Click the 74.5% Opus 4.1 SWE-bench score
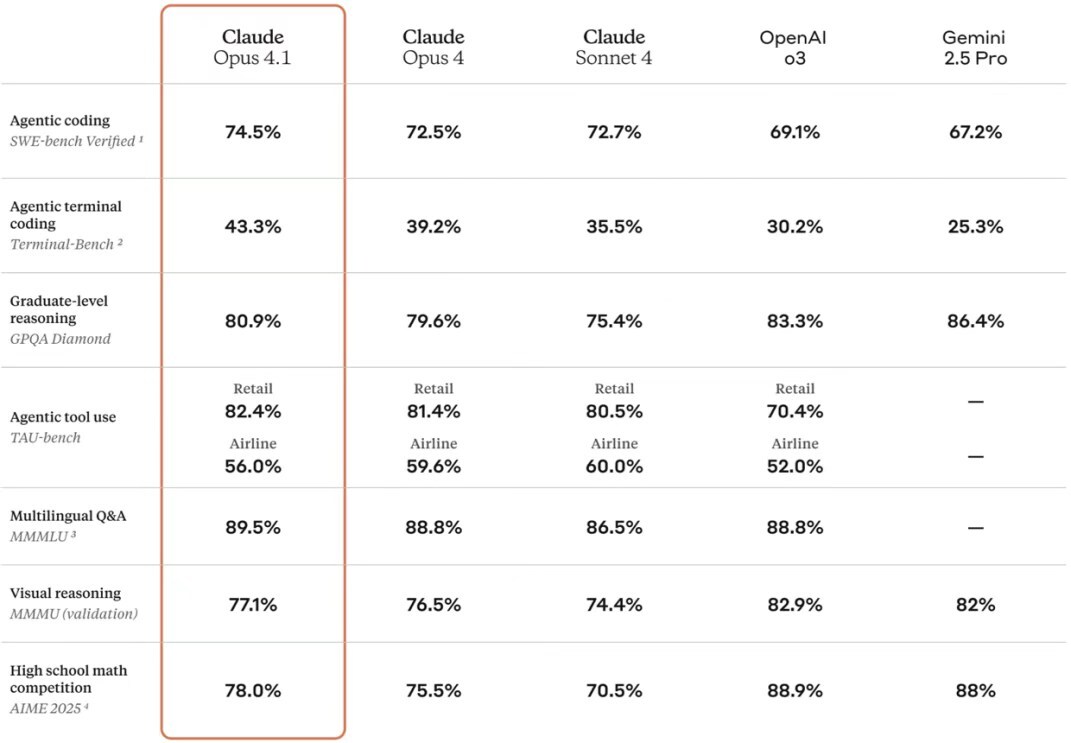This screenshot has height=743, width=1071. point(253,132)
